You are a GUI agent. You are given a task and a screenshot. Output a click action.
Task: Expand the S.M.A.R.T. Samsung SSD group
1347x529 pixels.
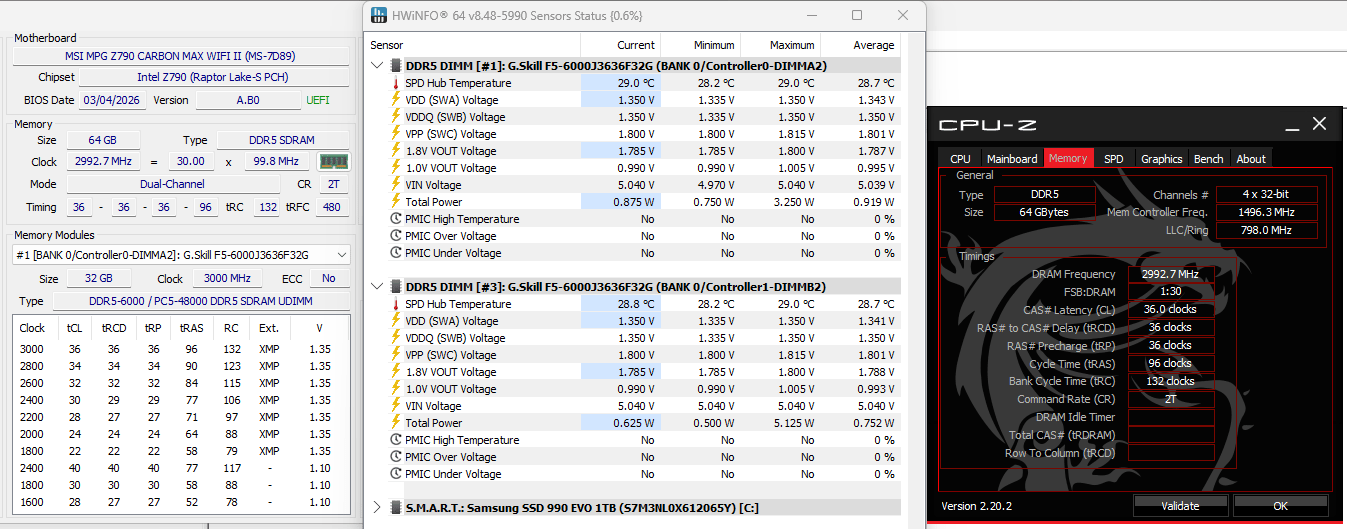click(x=377, y=508)
